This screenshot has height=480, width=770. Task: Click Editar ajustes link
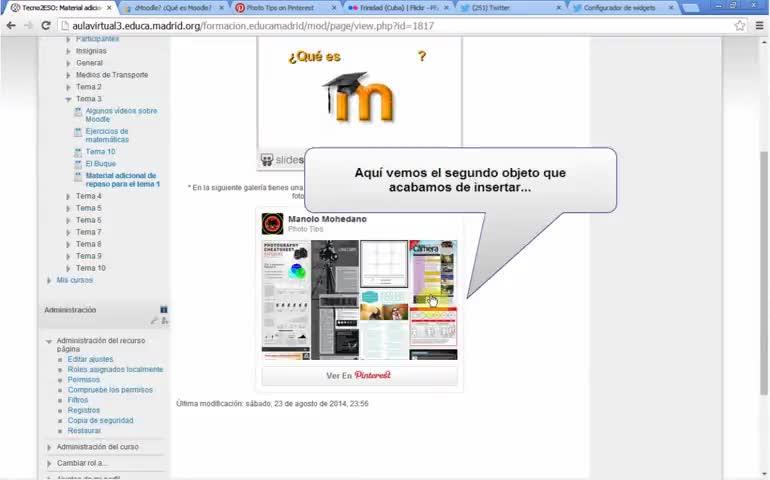pyautogui.click(x=90, y=359)
